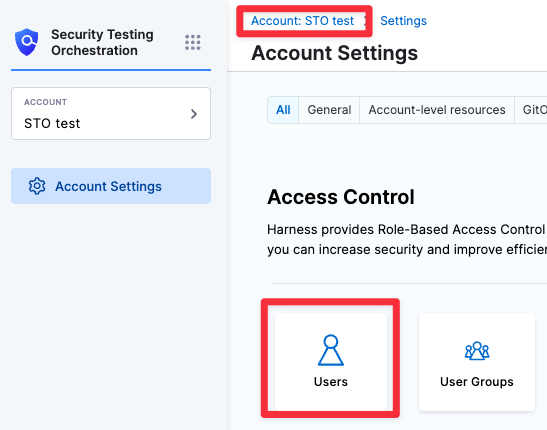The width and height of the screenshot is (547, 430).
Task: Open the module switcher grid icon
Action: 193,43
